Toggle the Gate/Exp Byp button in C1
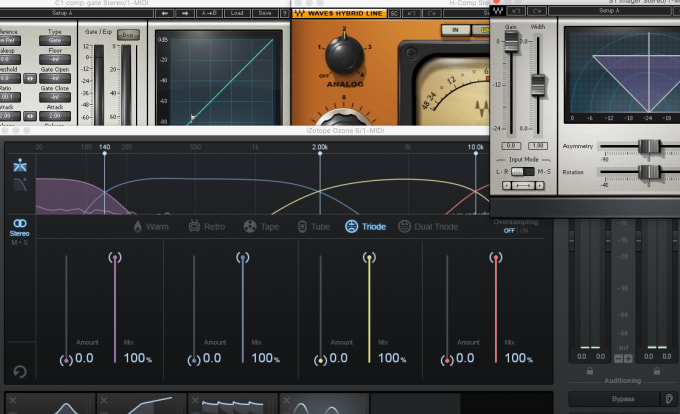 (128, 35)
